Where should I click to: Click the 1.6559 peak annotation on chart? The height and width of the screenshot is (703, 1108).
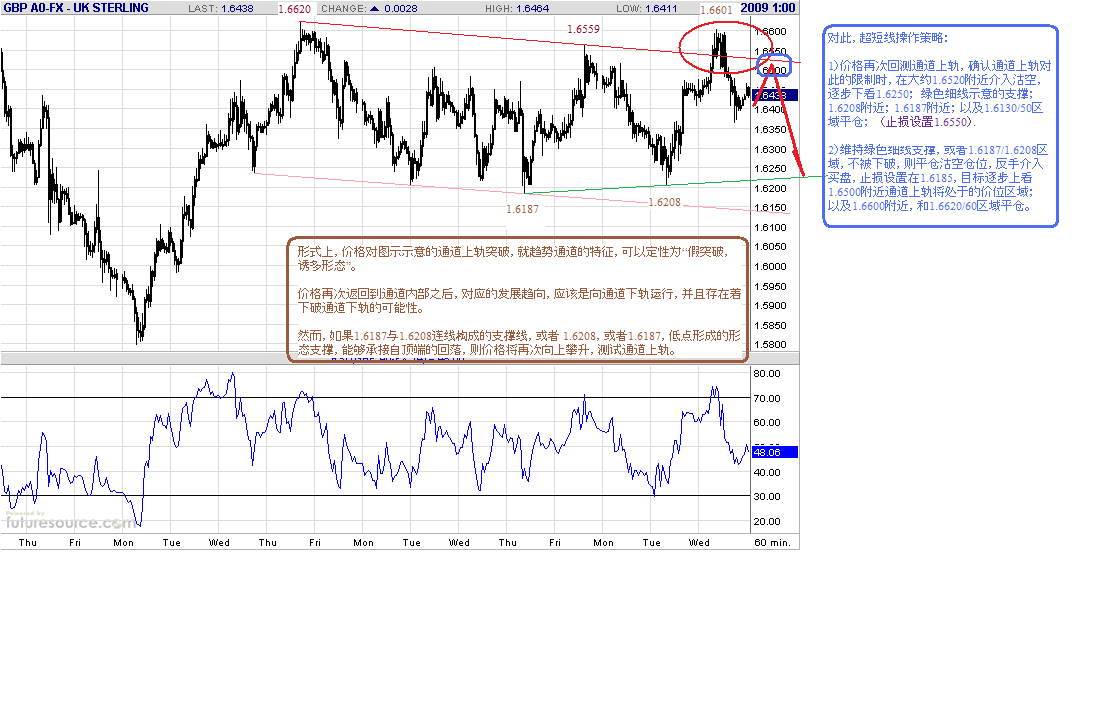point(583,29)
